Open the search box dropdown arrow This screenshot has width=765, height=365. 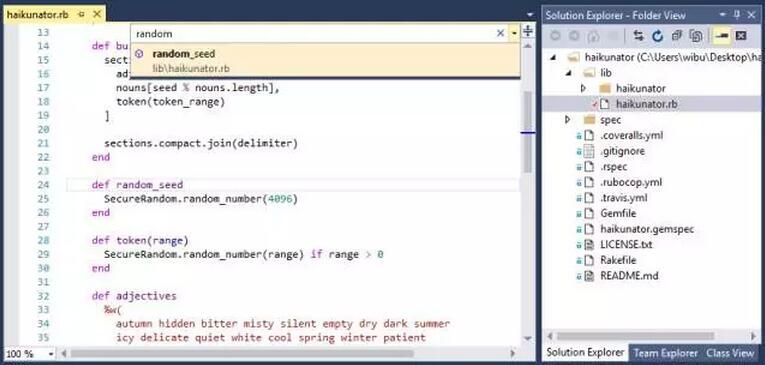coord(514,34)
